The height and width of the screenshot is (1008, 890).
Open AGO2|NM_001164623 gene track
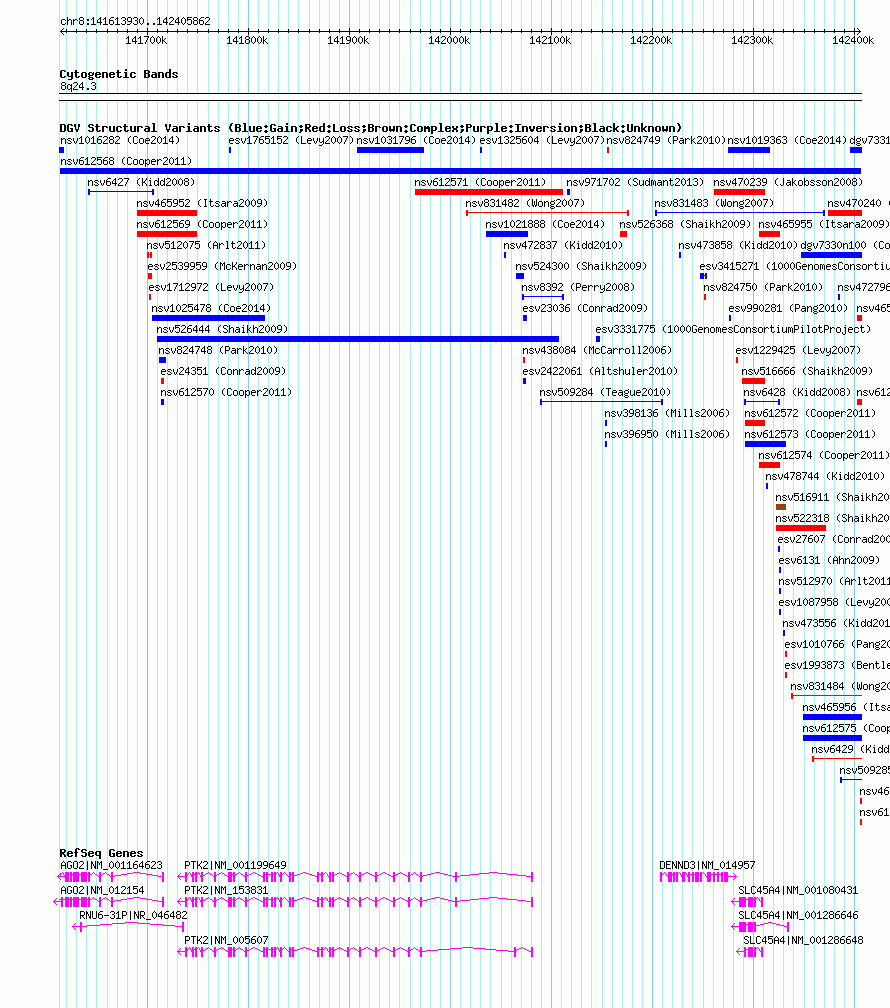click(111, 877)
